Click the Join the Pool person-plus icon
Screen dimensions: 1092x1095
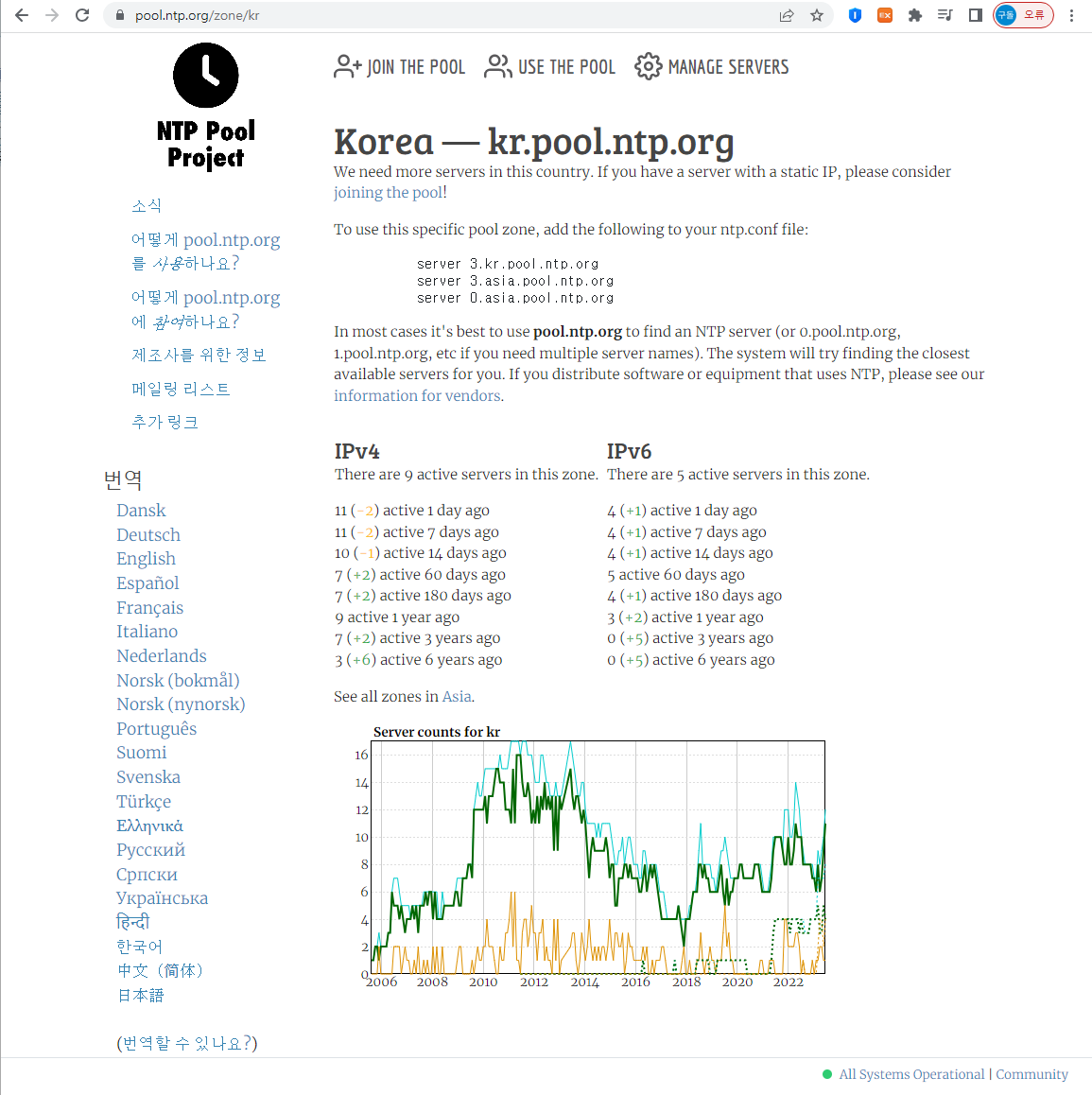[348, 66]
